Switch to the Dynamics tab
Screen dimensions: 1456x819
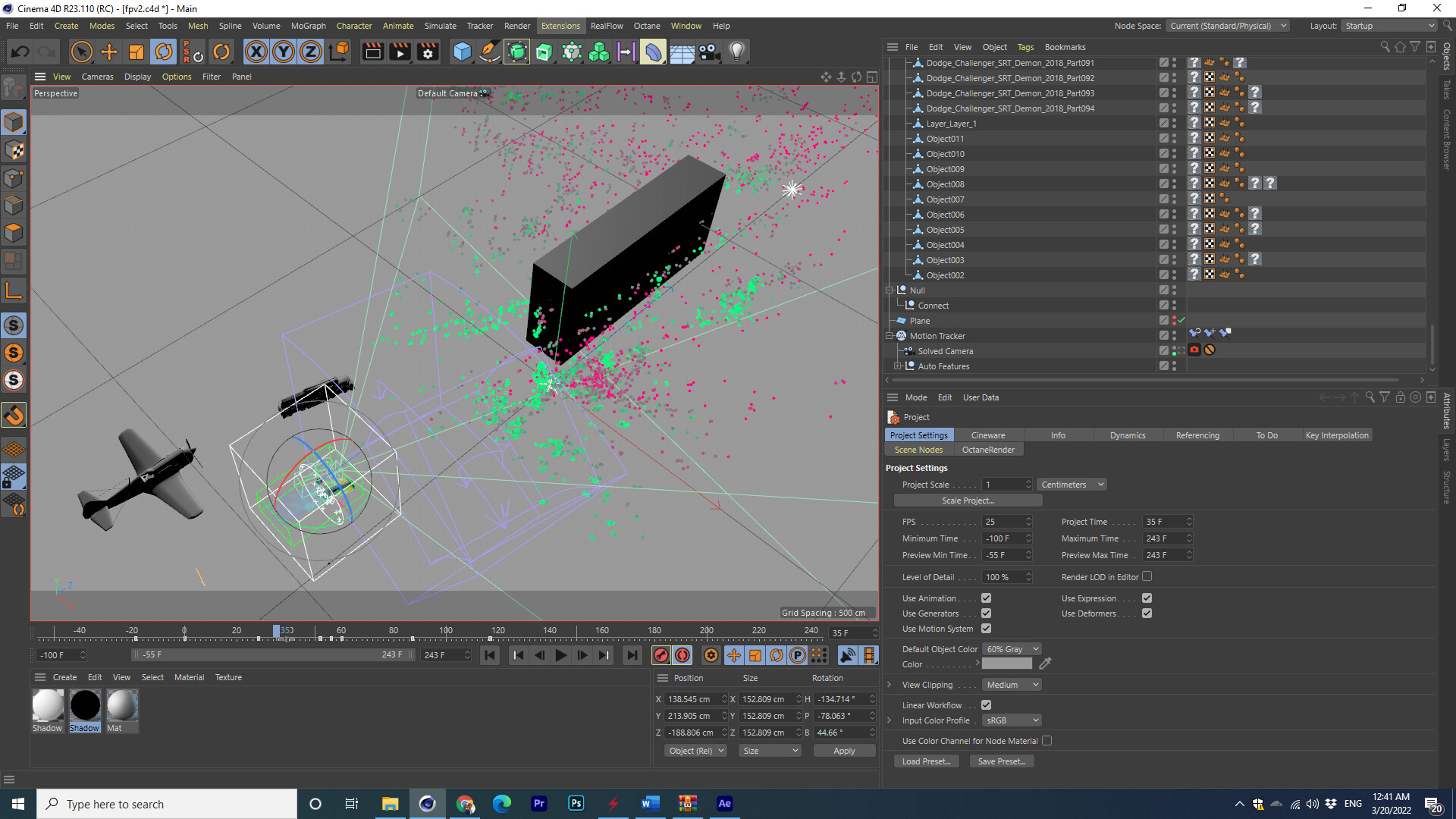[x=1127, y=435]
